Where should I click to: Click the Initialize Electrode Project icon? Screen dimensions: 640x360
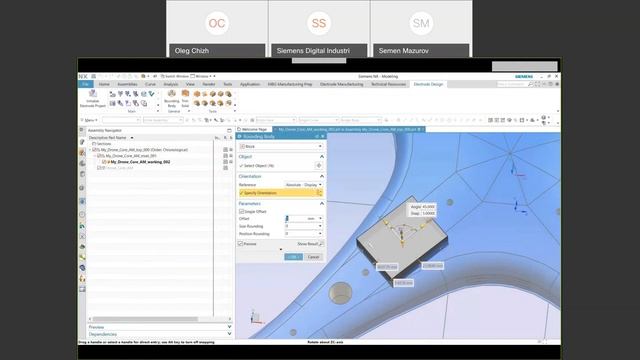point(93,94)
